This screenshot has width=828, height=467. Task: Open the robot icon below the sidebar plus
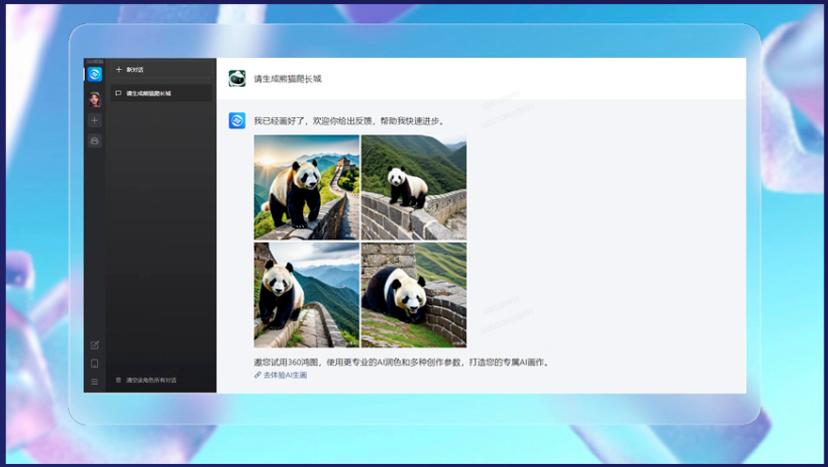(x=95, y=141)
